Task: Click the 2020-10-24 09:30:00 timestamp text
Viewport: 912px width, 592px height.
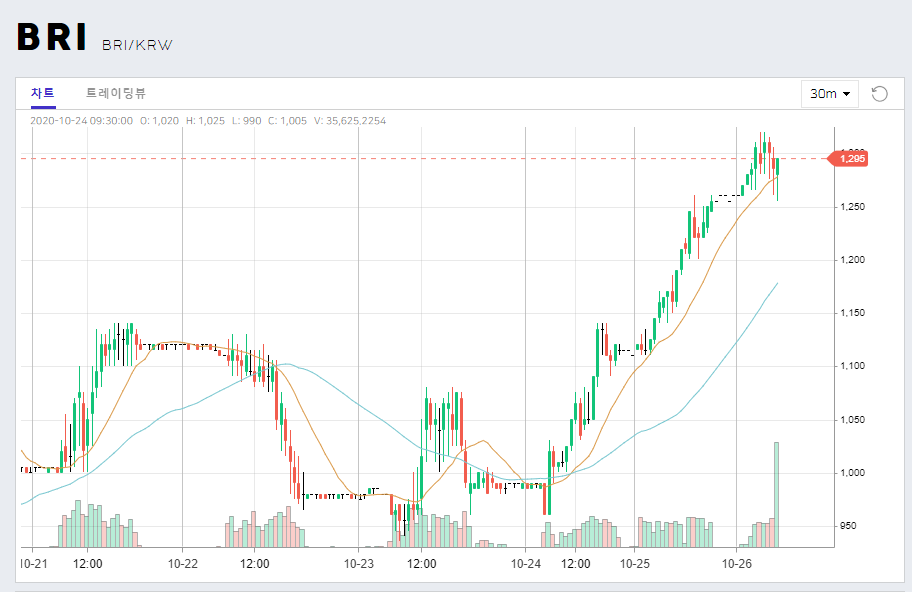Action: (81, 121)
